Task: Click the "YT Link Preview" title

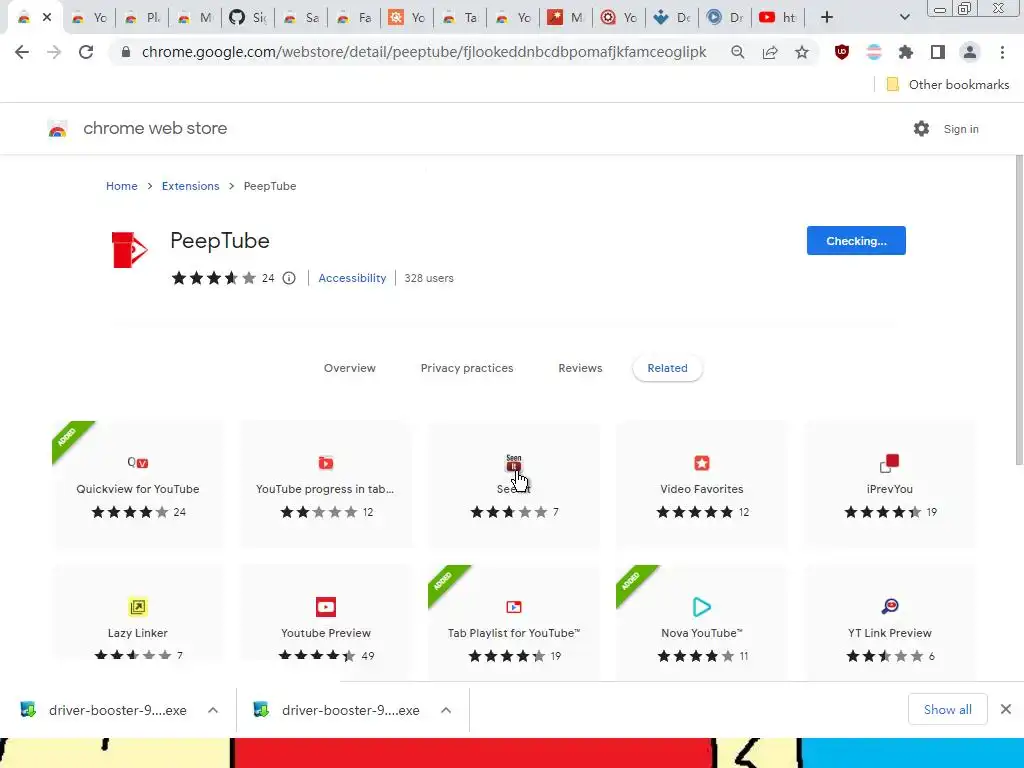Action: 889,633
